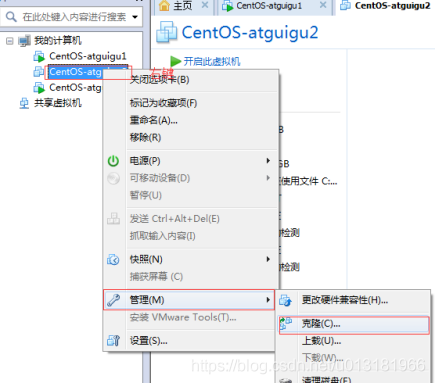Click the CentOS-atguigu1 VM icon in tree
The image size is (435, 384).
pos(39,56)
